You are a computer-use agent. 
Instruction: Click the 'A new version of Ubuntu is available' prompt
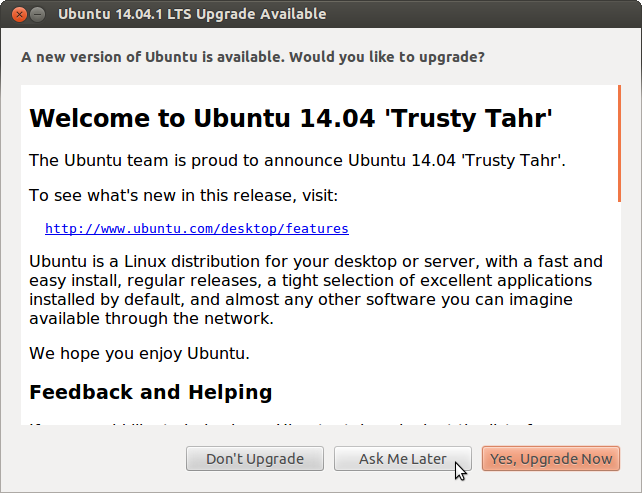[x=253, y=57]
